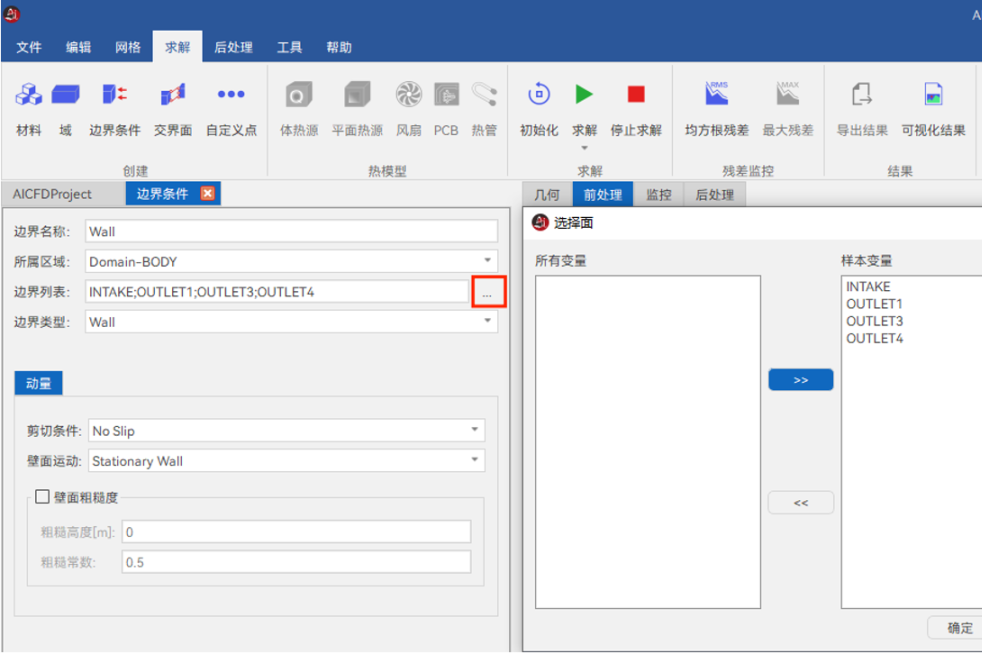Switch to the 求解 ribbon tab
This screenshot has height=653, width=982.
click(177, 47)
